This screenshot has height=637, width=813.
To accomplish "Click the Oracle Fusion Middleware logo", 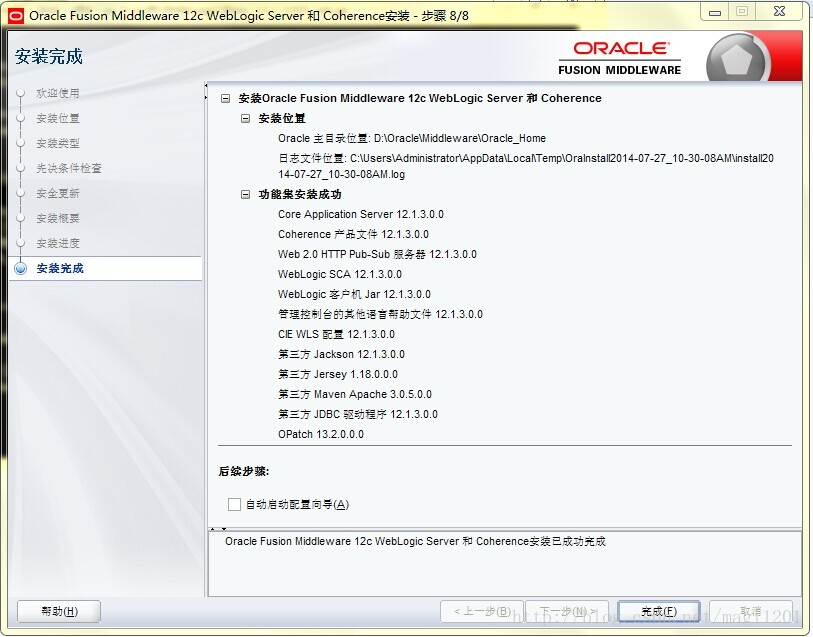I will [x=620, y=59].
